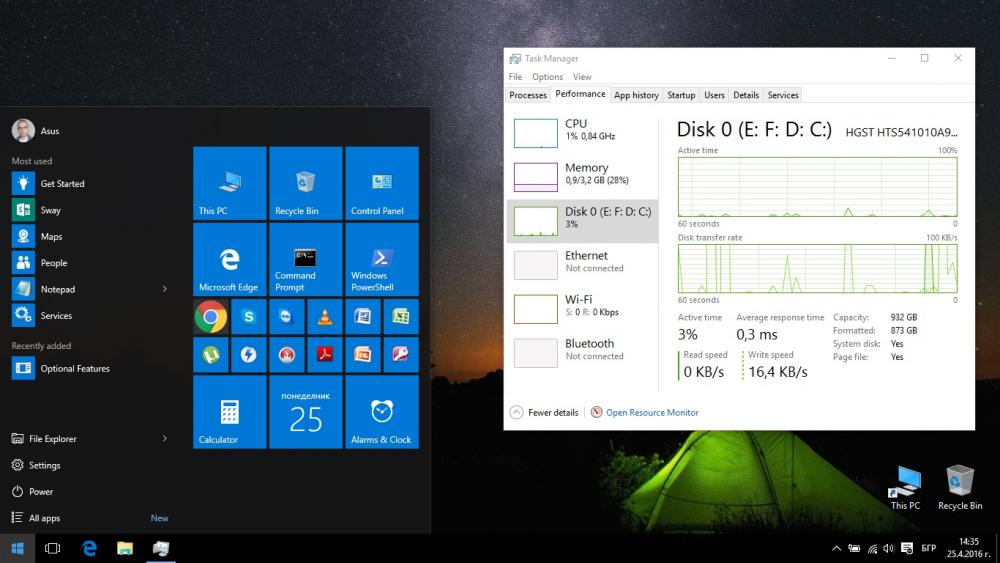Open Task View on the taskbar
Image resolution: width=1000 pixels, height=563 pixels.
(52, 548)
